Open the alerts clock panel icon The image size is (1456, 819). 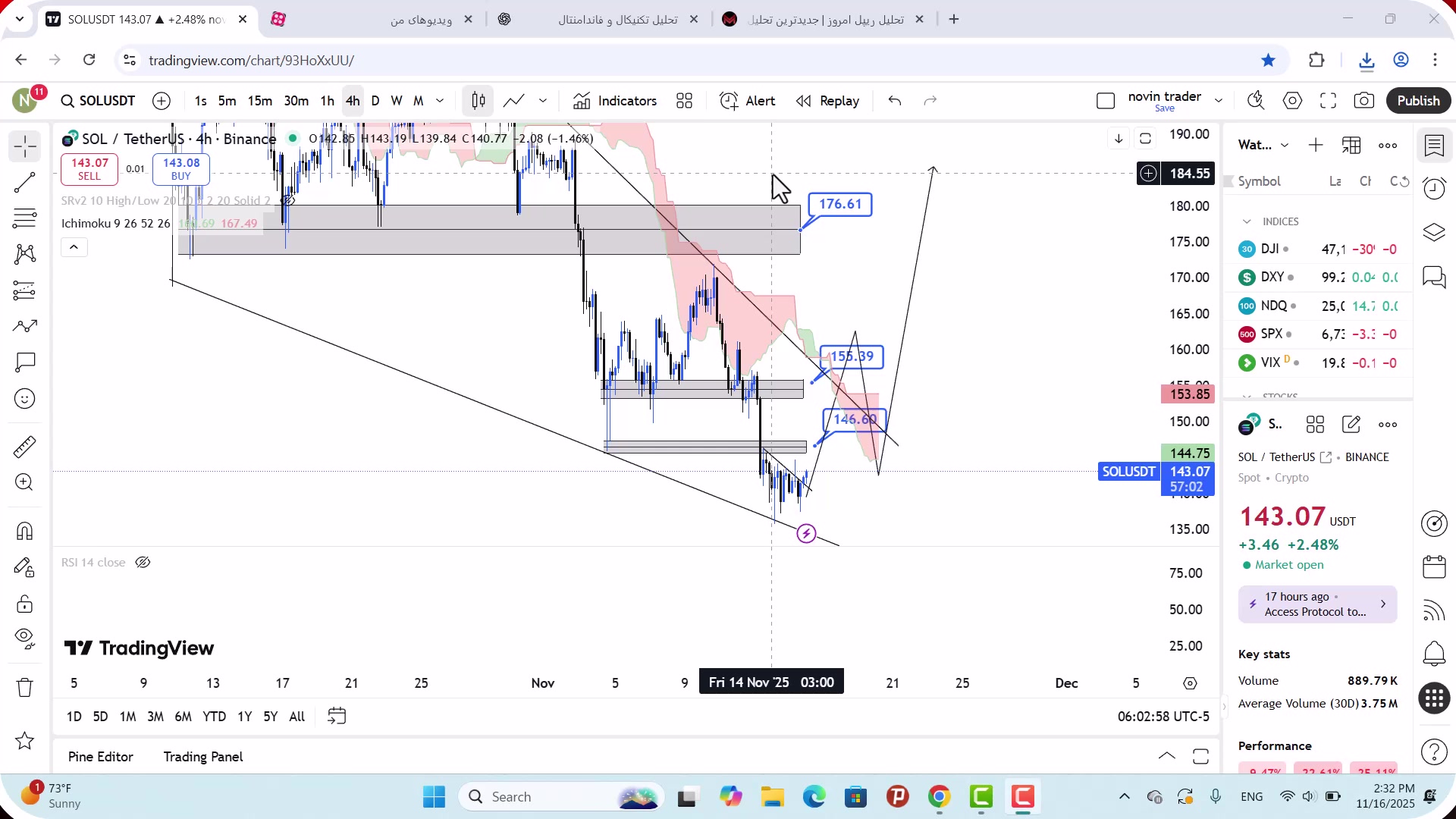click(1435, 188)
